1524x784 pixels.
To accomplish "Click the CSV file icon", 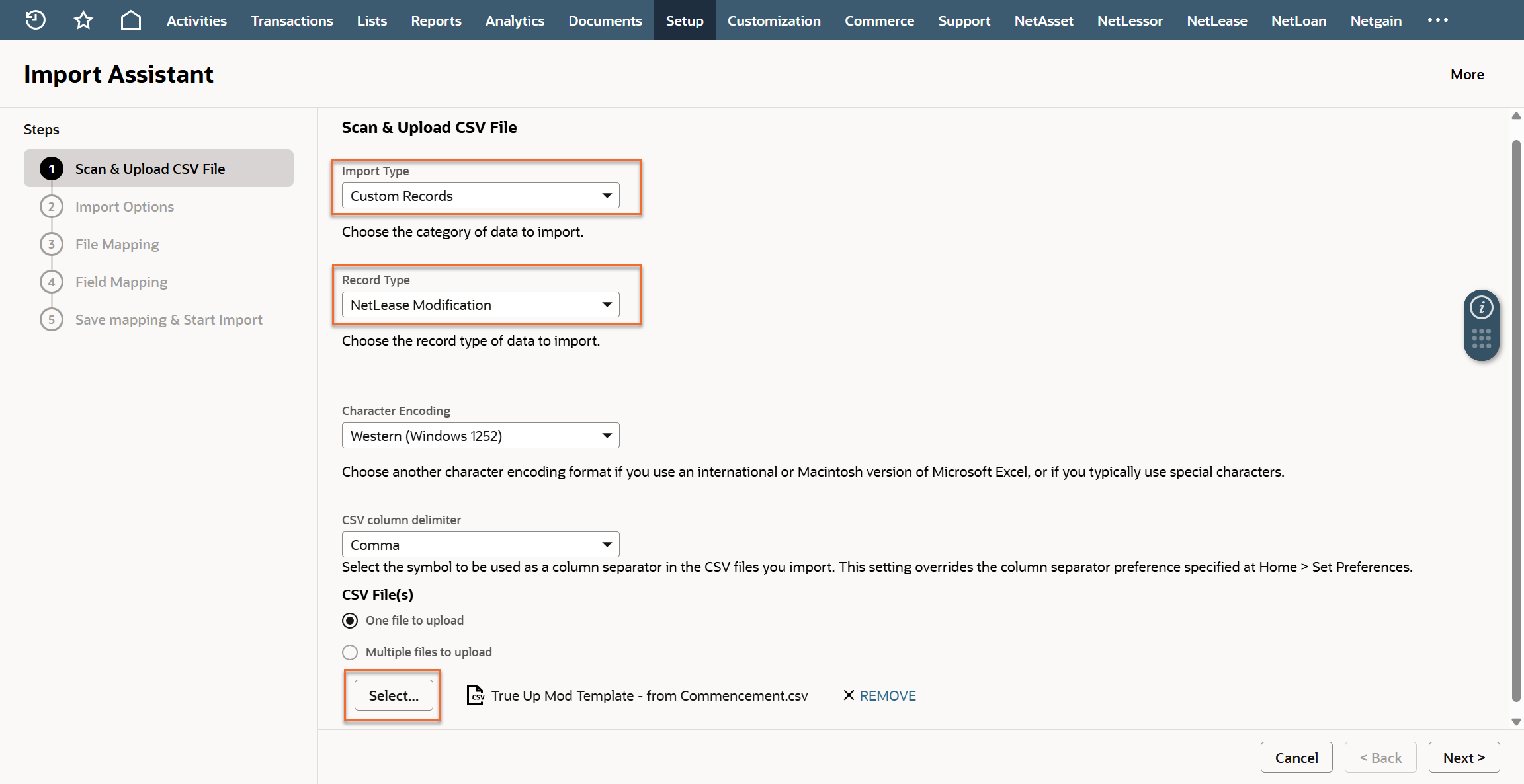I will tap(476, 695).
